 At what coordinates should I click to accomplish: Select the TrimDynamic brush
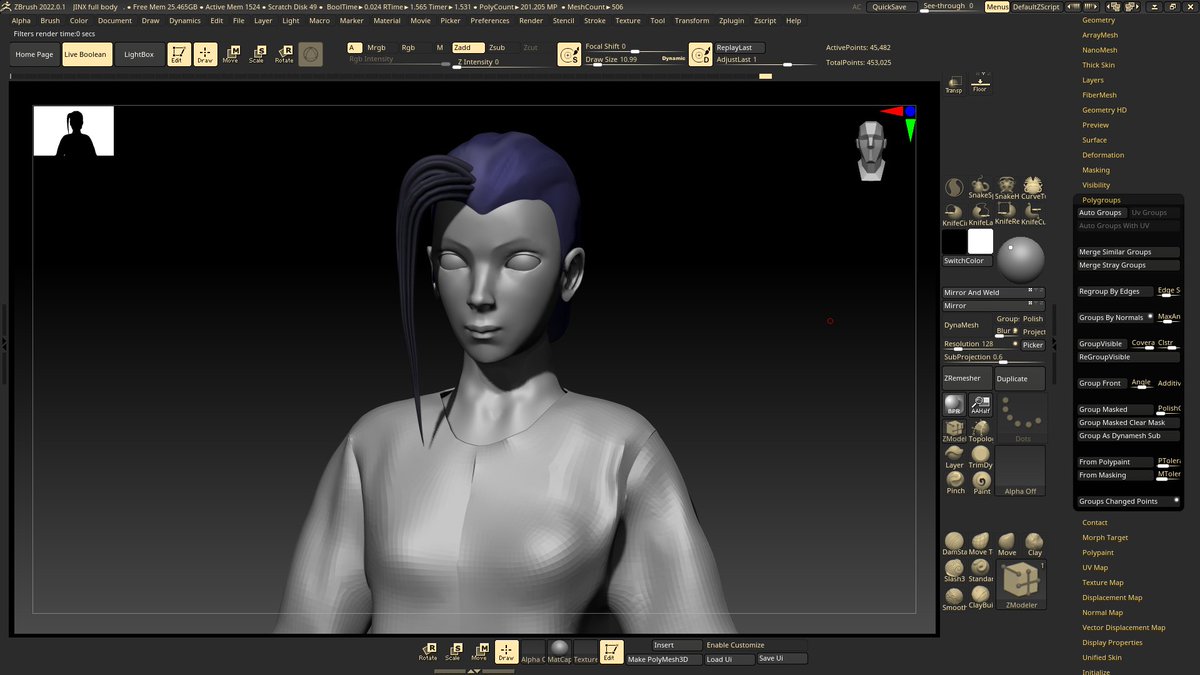[x=980, y=458]
